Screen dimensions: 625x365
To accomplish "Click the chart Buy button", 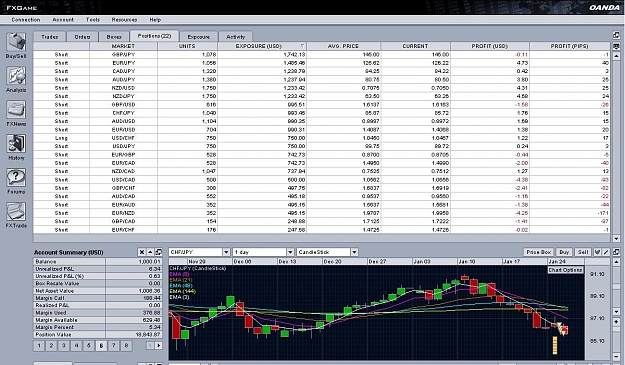I will point(564,252).
